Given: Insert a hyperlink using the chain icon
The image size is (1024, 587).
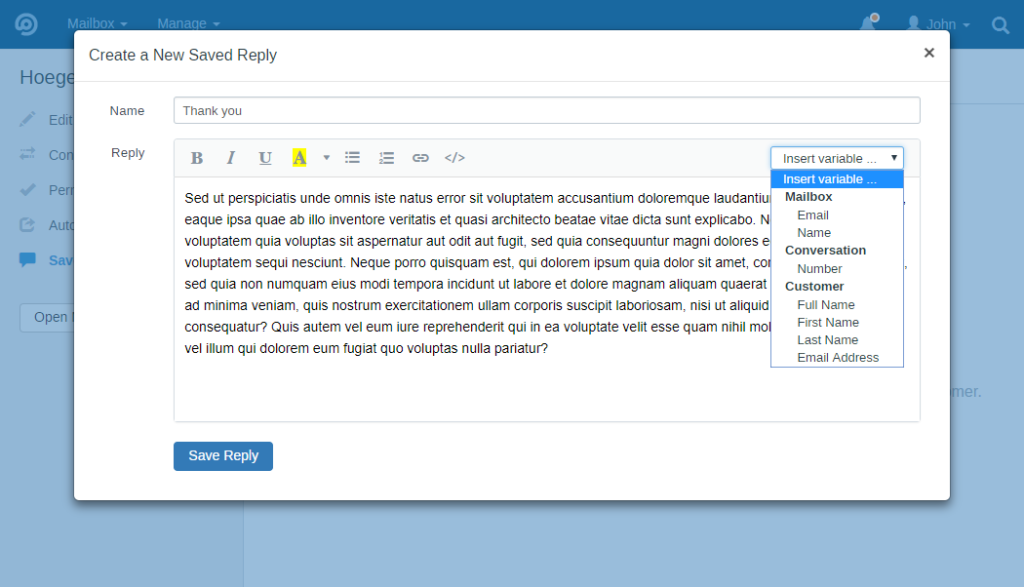Looking at the screenshot, I should [420, 157].
